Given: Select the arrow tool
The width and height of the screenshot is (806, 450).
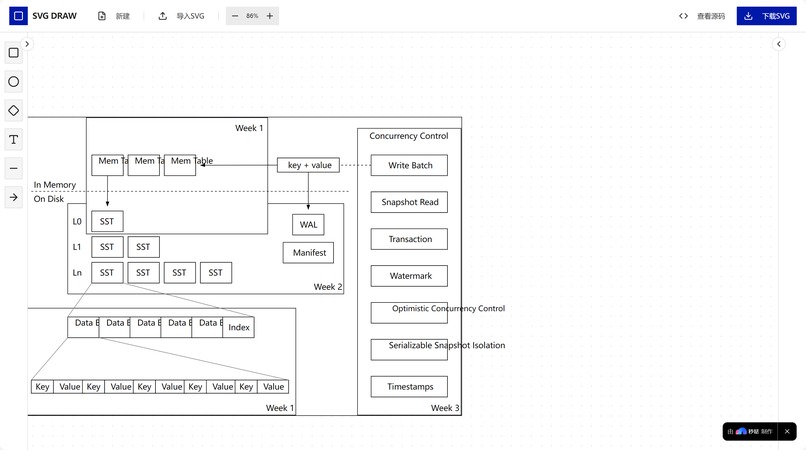Looking at the screenshot, I should [14, 197].
